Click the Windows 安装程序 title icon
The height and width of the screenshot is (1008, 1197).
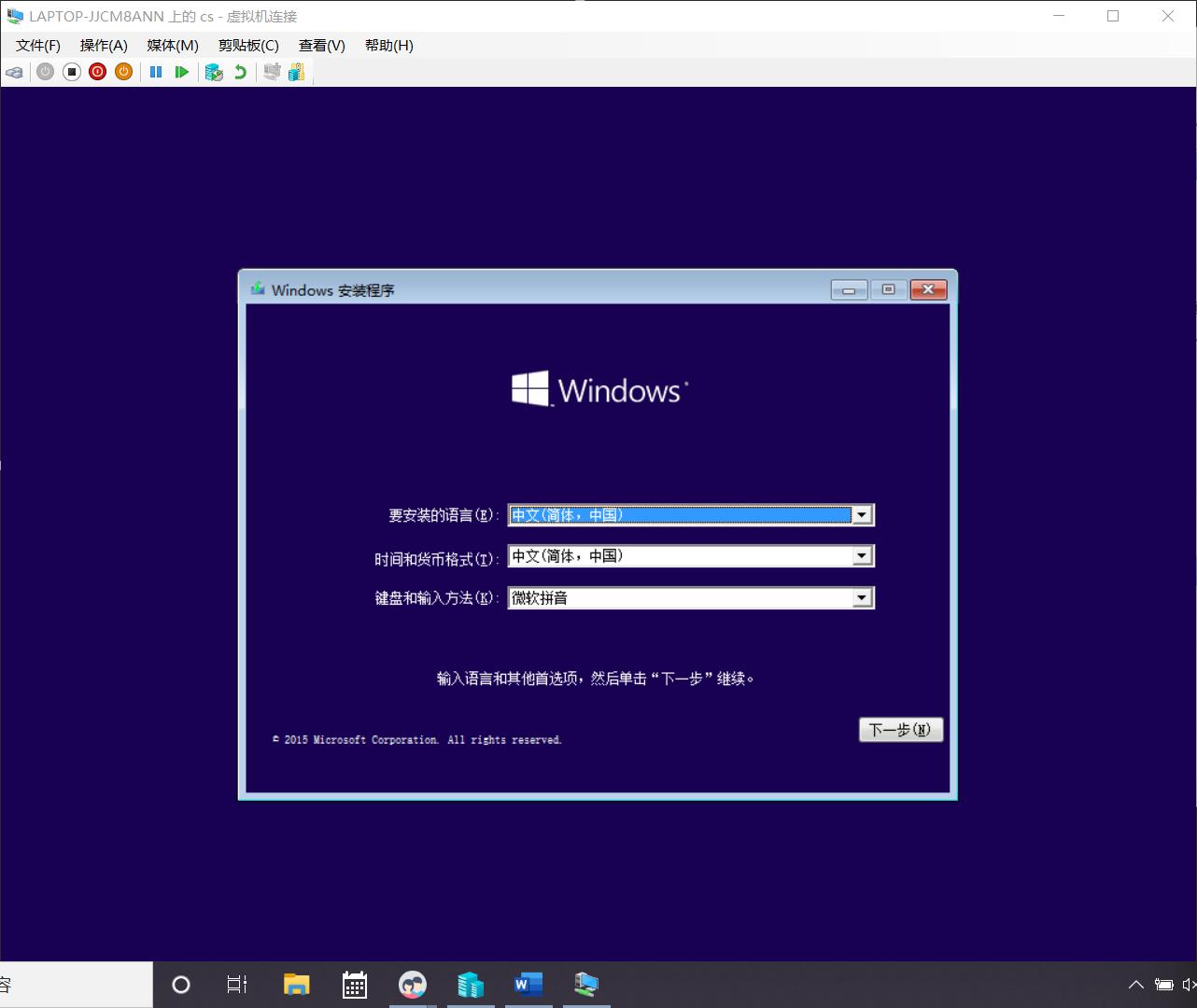coord(258,289)
